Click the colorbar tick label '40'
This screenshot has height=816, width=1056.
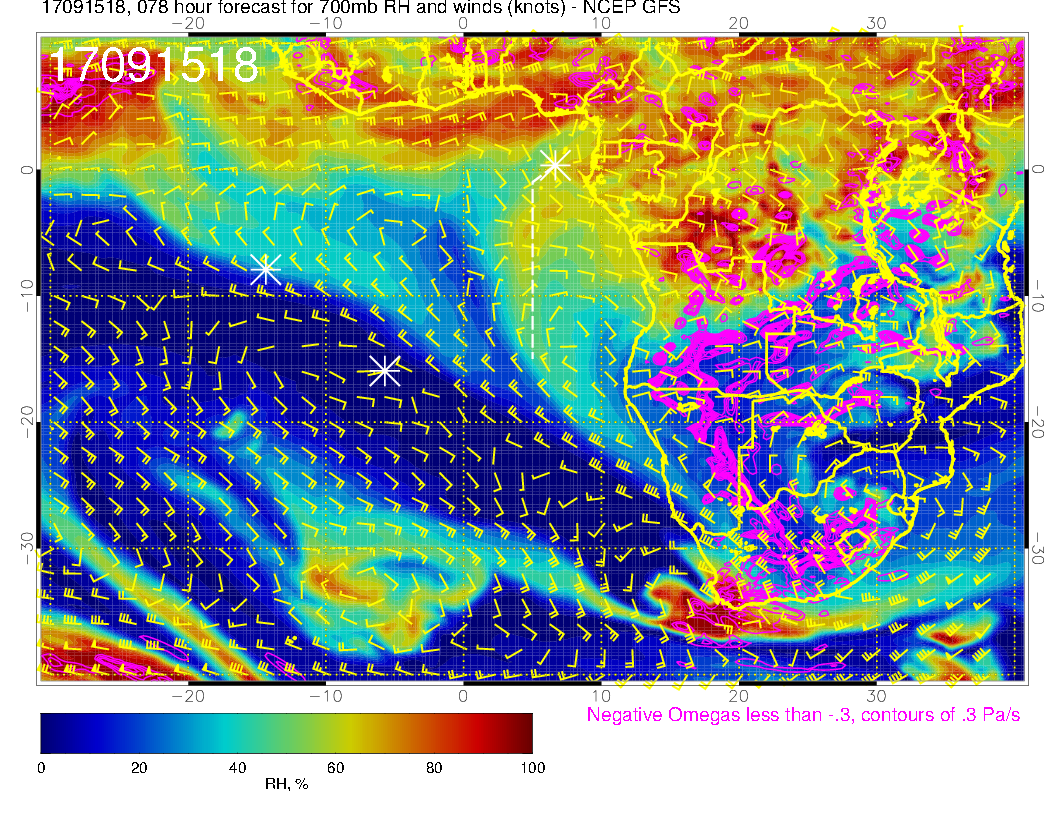(237, 768)
